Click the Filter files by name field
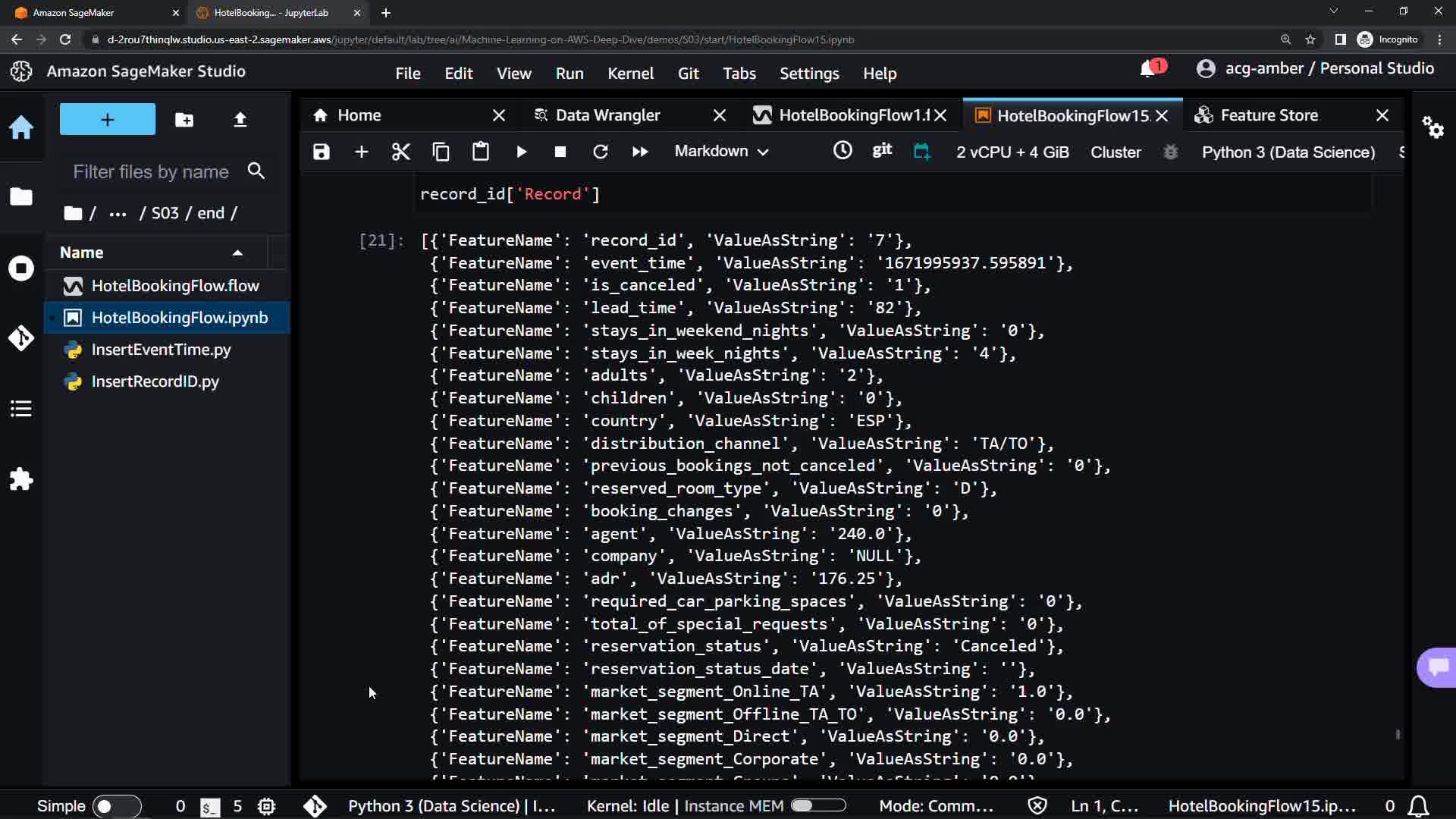The image size is (1456, 819). pos(151,172)
